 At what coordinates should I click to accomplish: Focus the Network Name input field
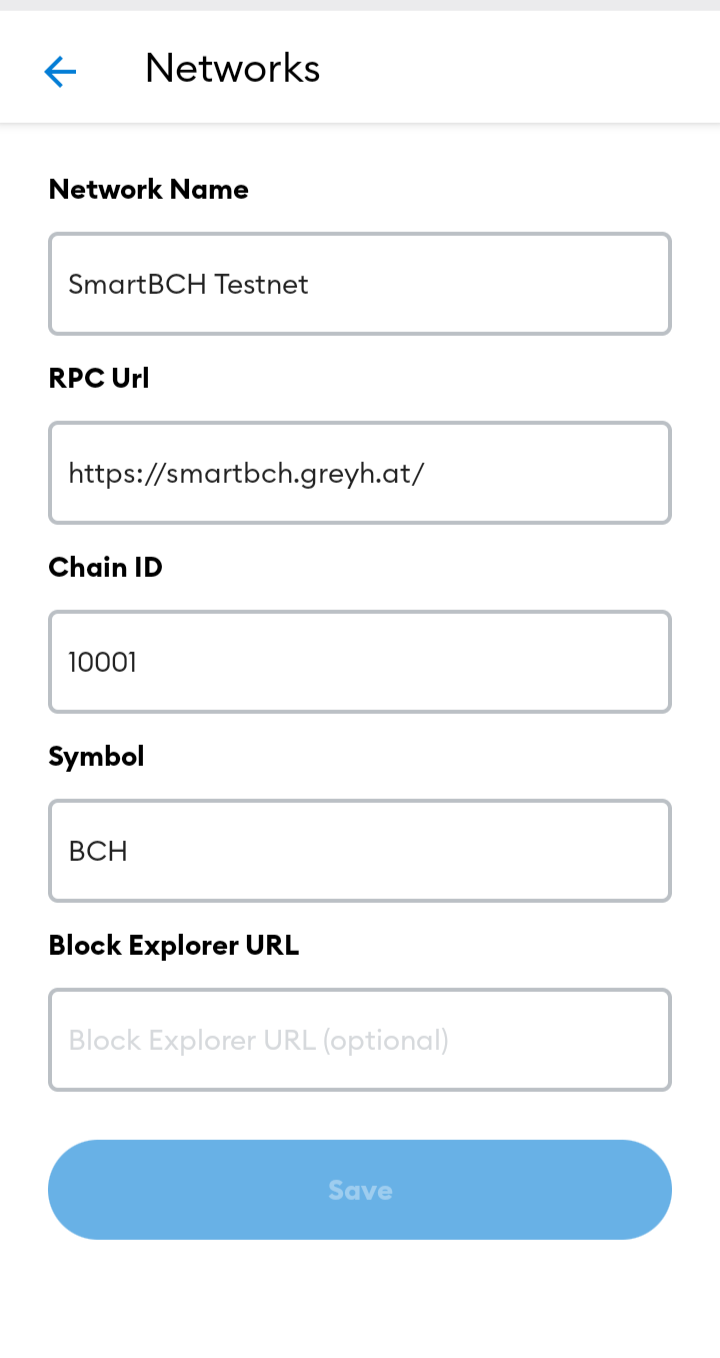coord(360,284)
